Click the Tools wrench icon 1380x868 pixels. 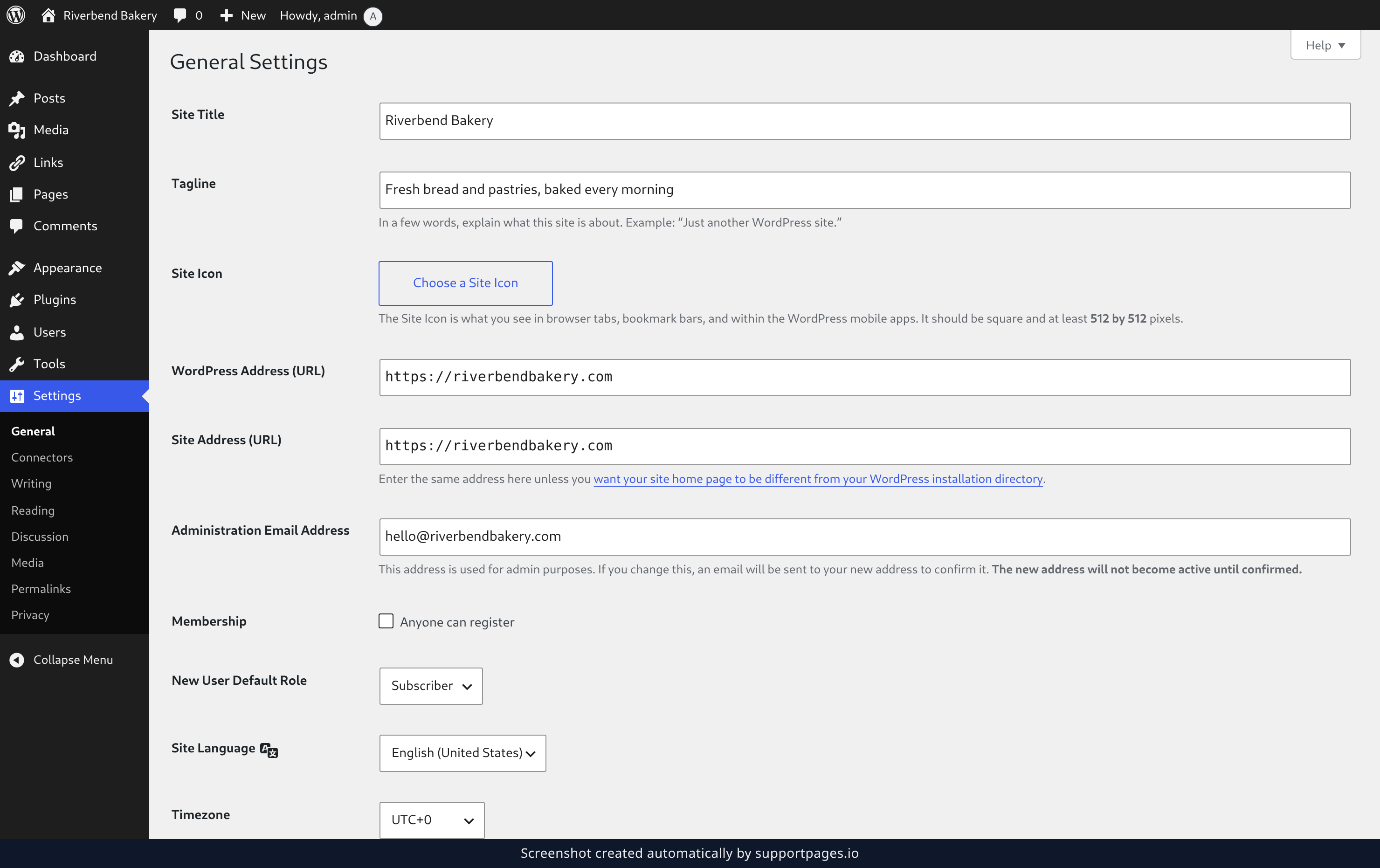[17, 364]
